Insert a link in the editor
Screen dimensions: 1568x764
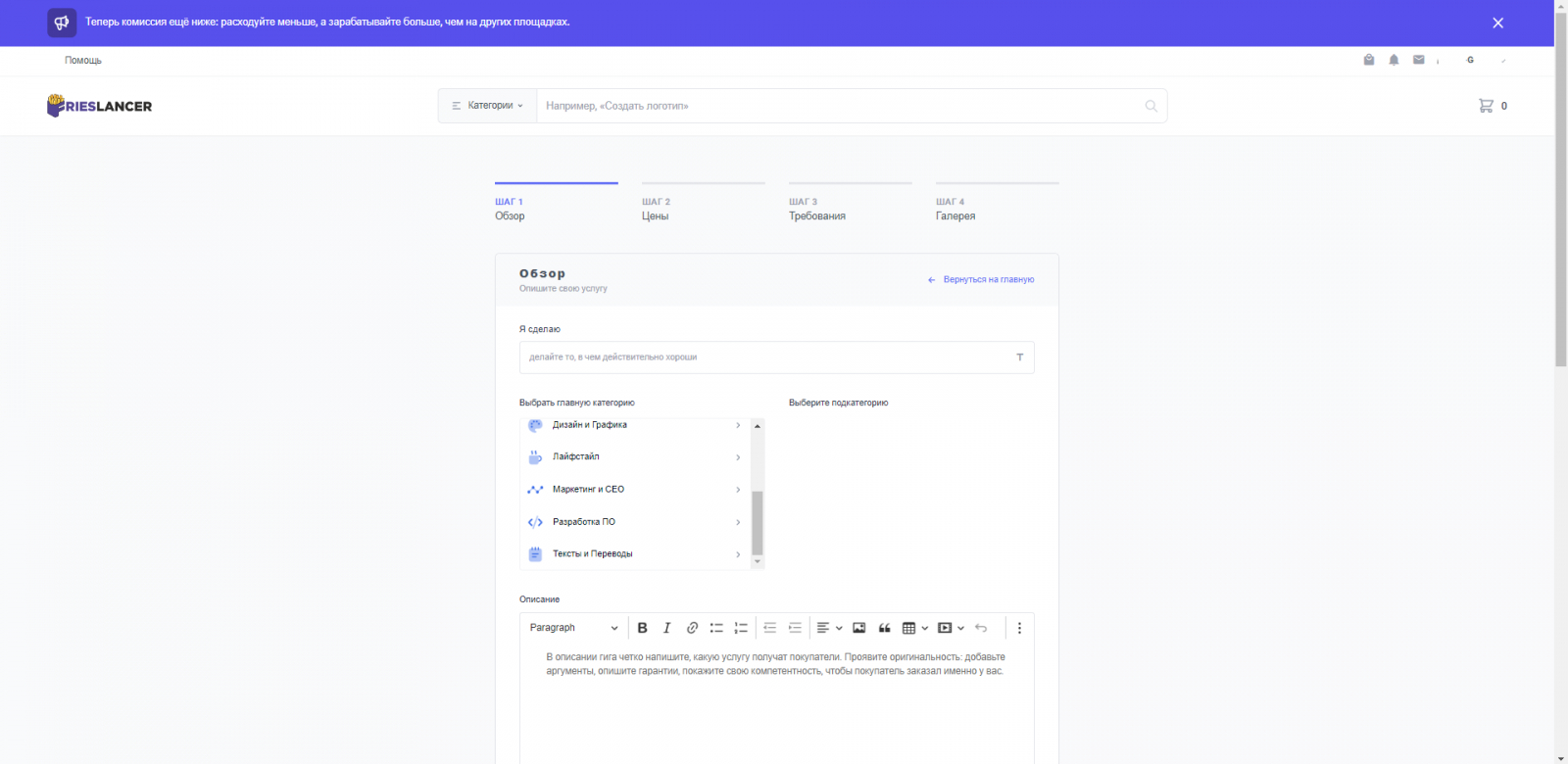pyautogui.click(x=692, y=628)
